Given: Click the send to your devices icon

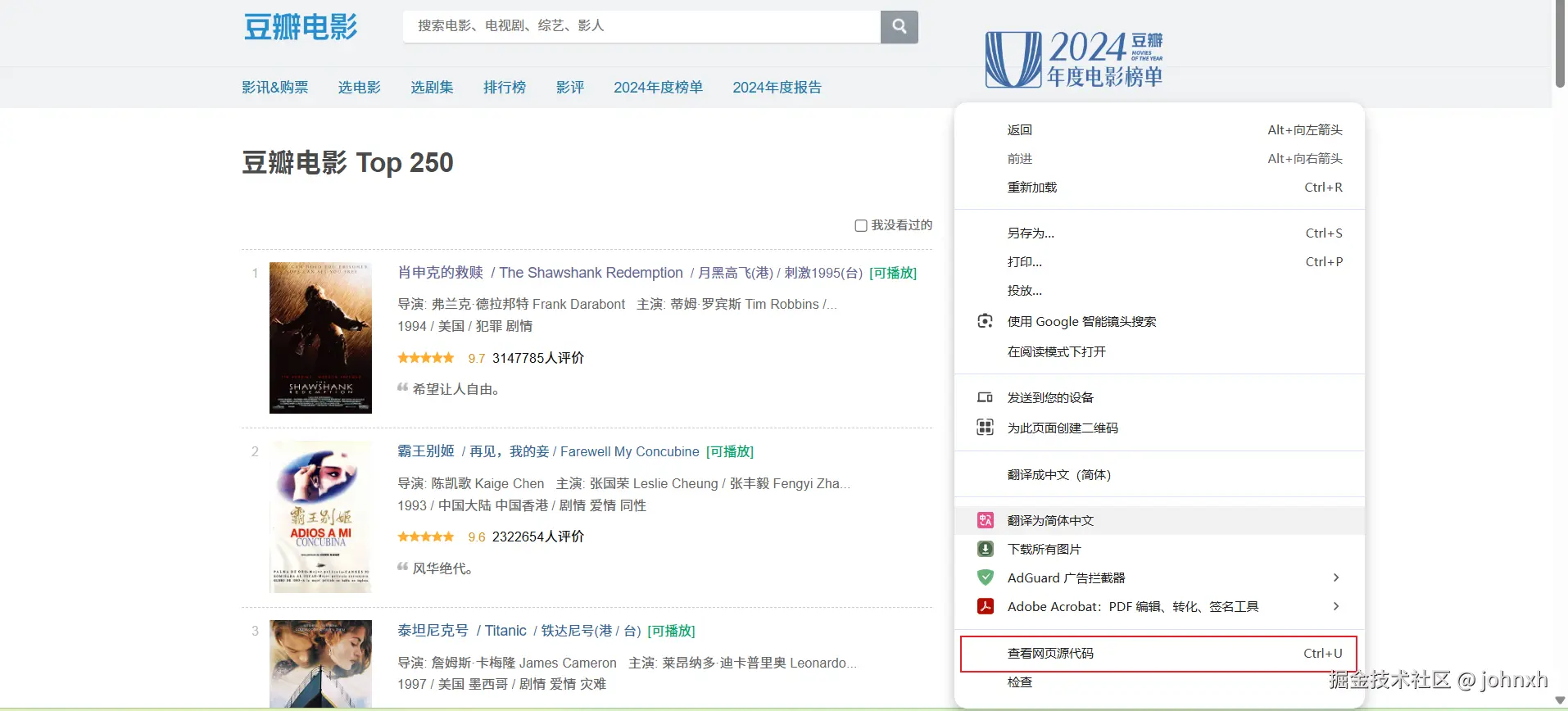Looking at the screenshot, I should tap(986, 397).
